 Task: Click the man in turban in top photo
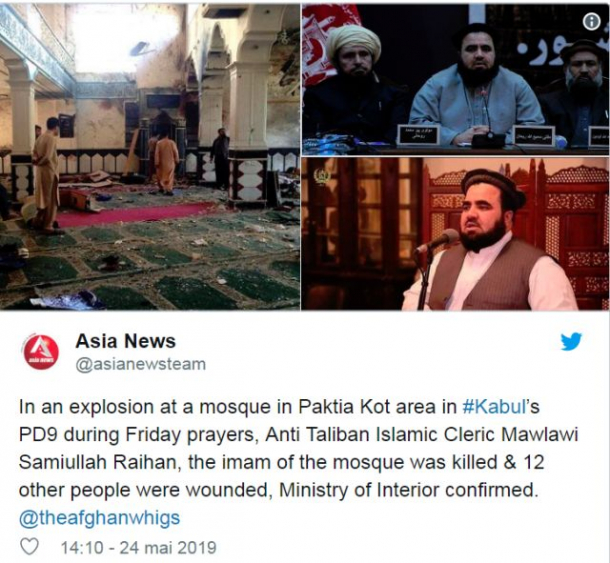click(x=353, y=84)
